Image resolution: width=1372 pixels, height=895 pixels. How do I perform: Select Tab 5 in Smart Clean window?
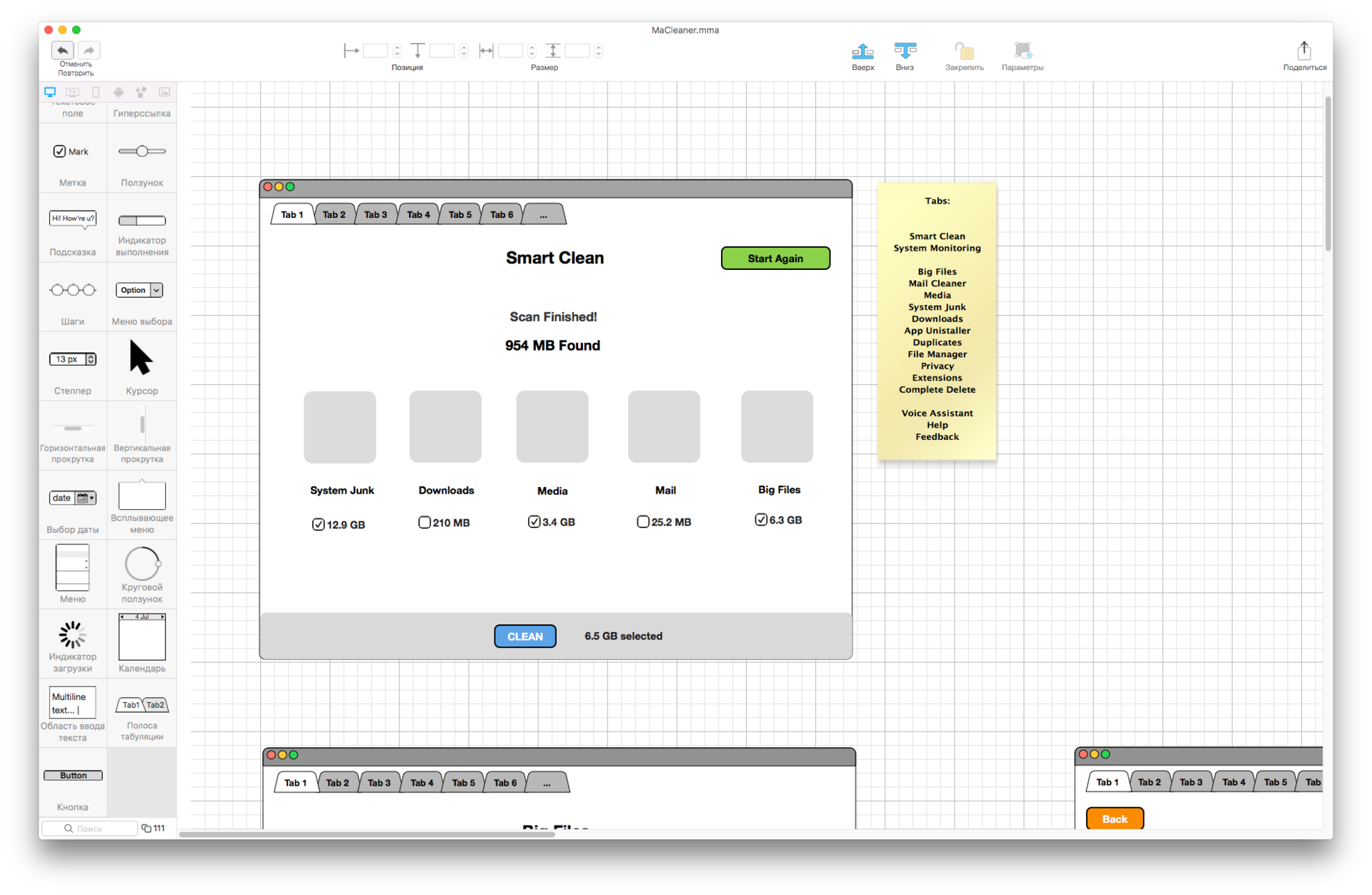tap(460, 214)
